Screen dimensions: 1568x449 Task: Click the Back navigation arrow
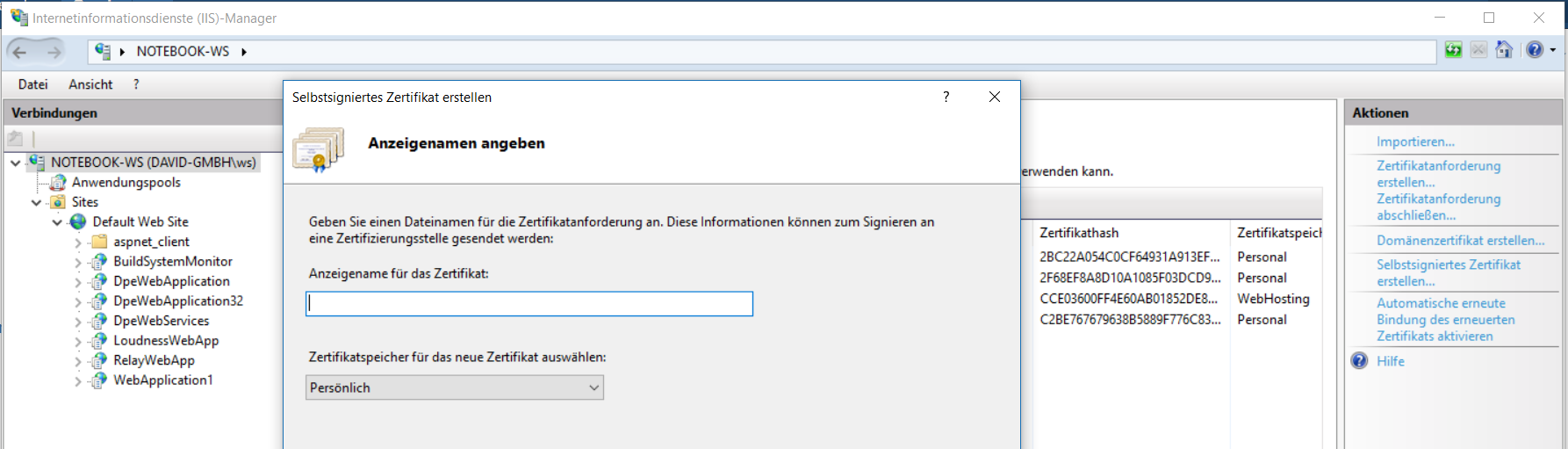point(20,52)
